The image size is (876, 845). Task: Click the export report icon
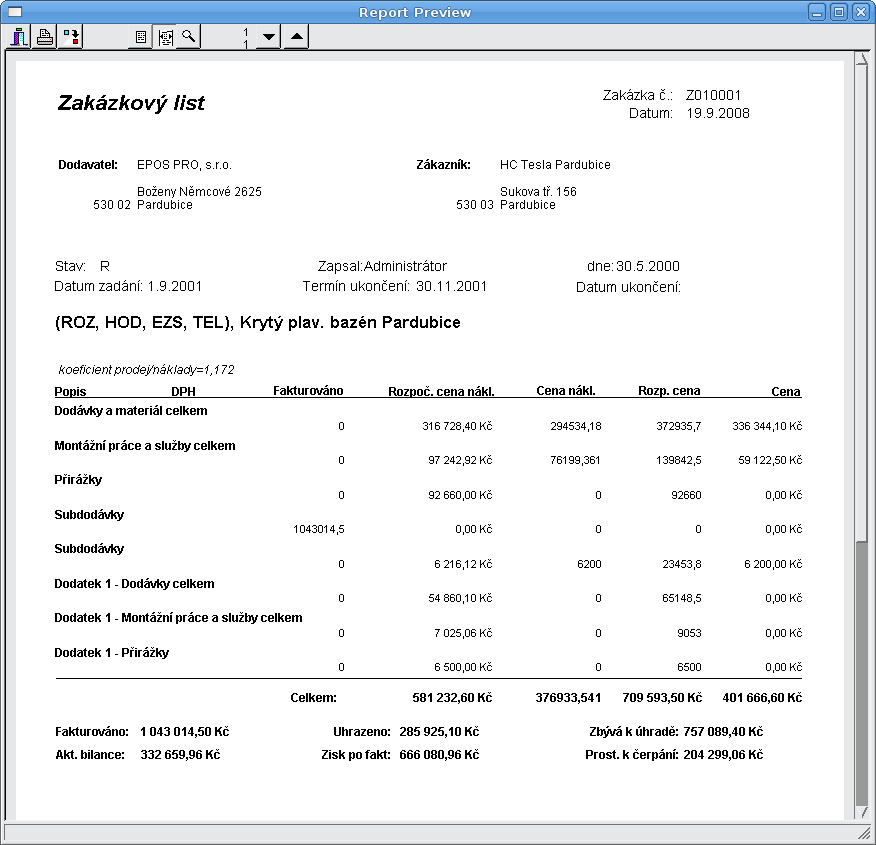tap(71, 38)
